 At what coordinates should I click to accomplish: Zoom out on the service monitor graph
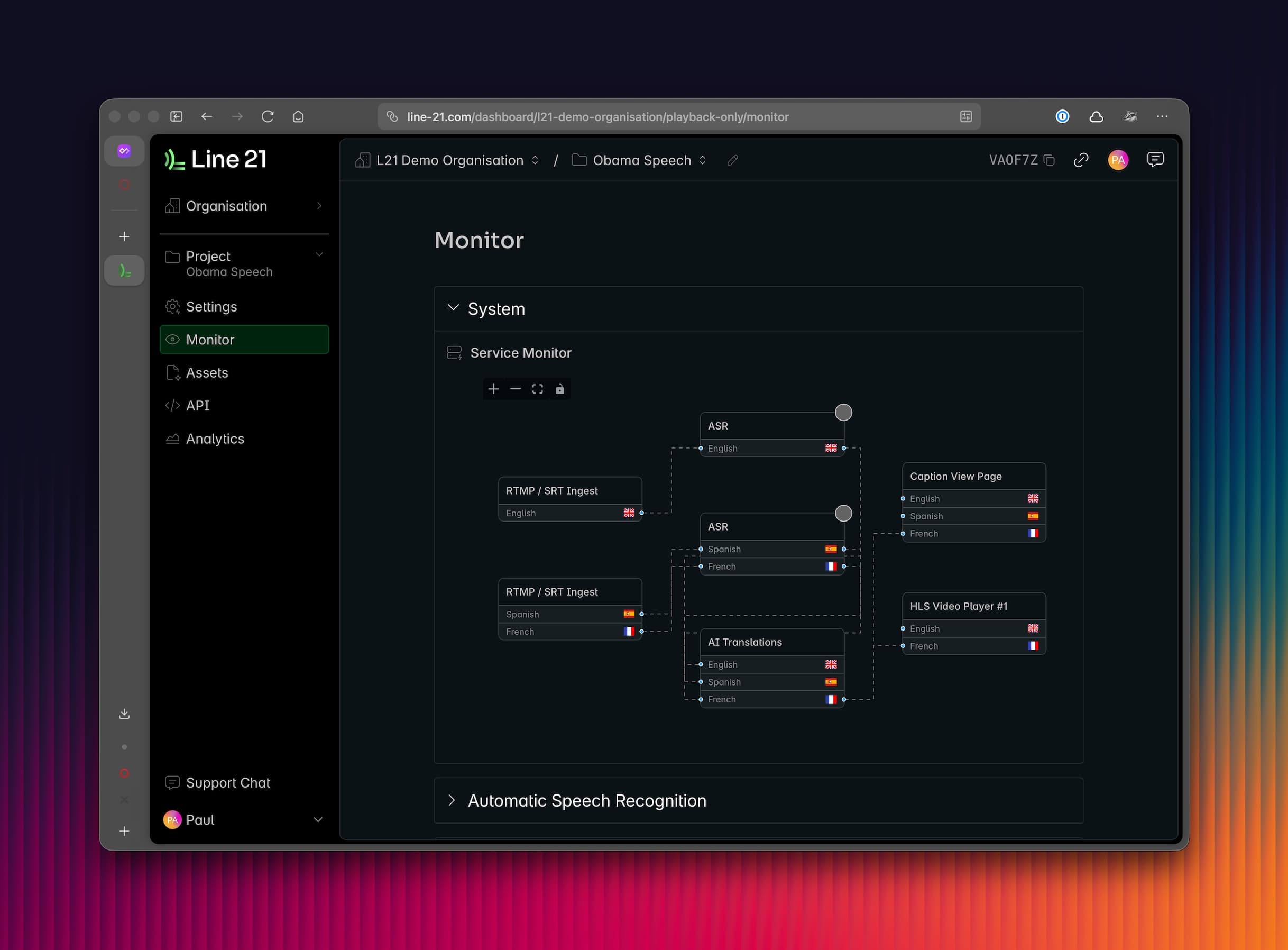coord(516,389)
